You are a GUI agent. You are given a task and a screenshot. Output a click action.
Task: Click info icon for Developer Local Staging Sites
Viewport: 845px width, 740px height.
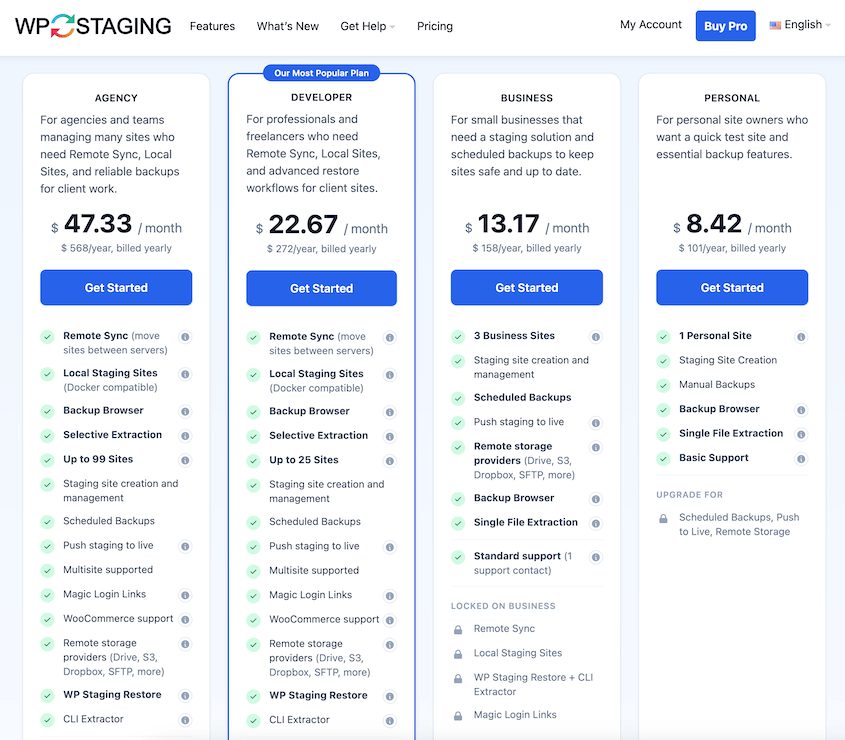coord(390,375)
